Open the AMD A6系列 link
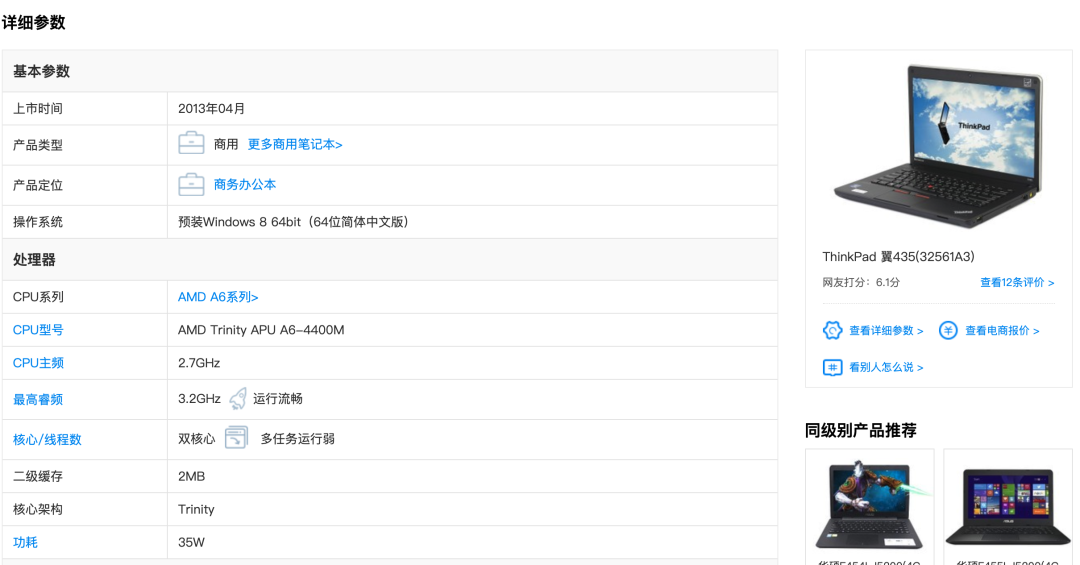The width and height of the screenshot is (1080, 565). (218, 297)
